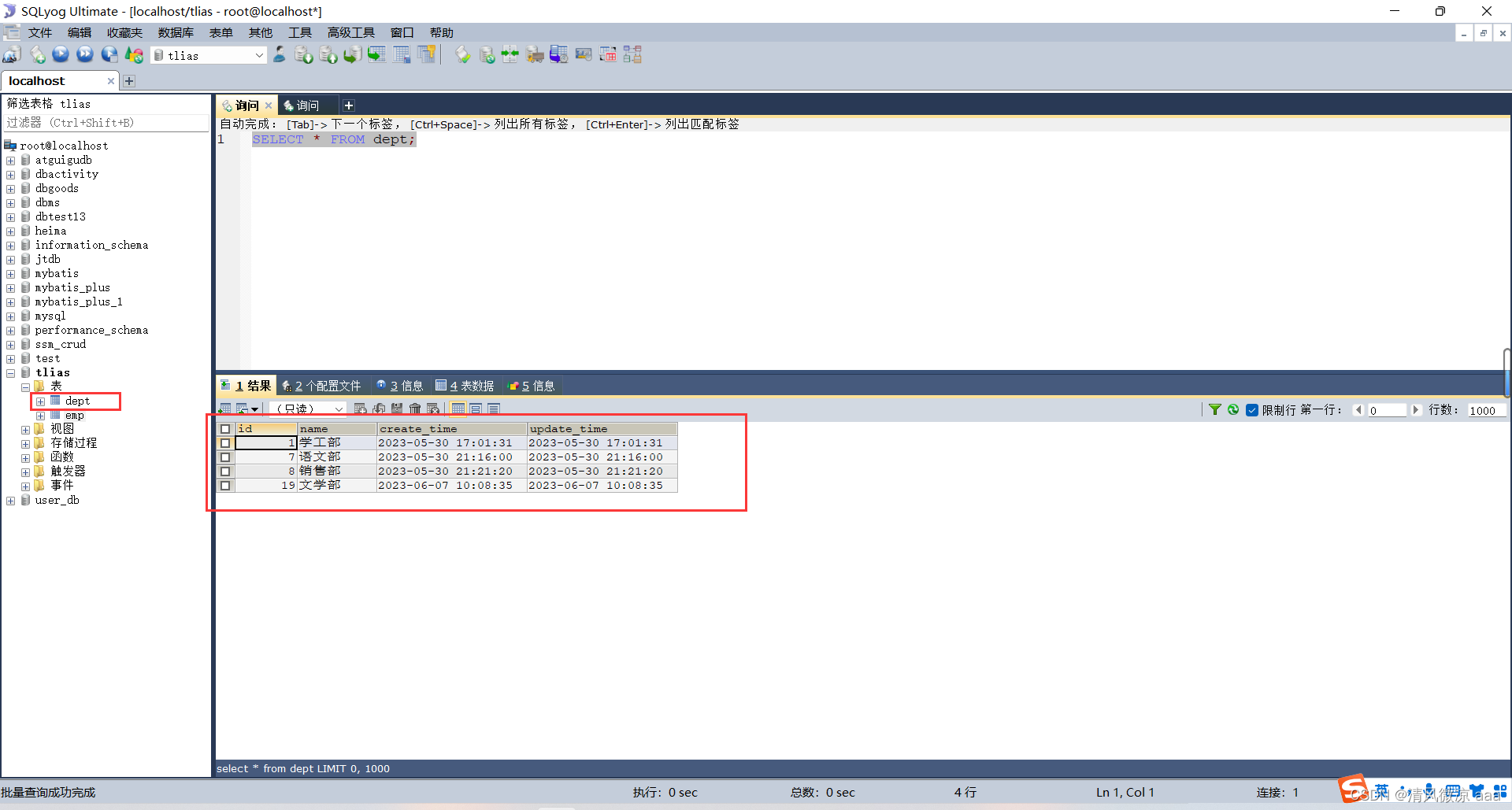The width and height of the screenshot is (1512, 810).
Task: Click database icon with green down arrow
Action: (304, 54)
